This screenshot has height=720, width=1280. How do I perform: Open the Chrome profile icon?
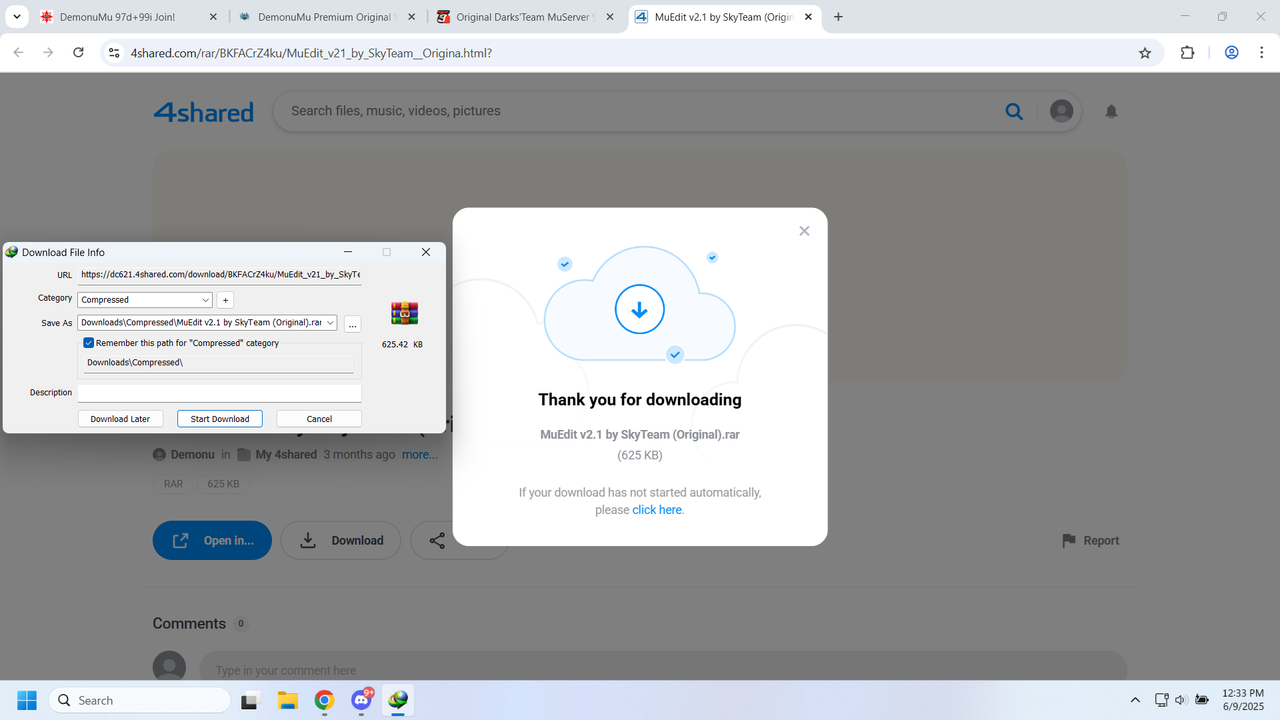coord(1232,53)
